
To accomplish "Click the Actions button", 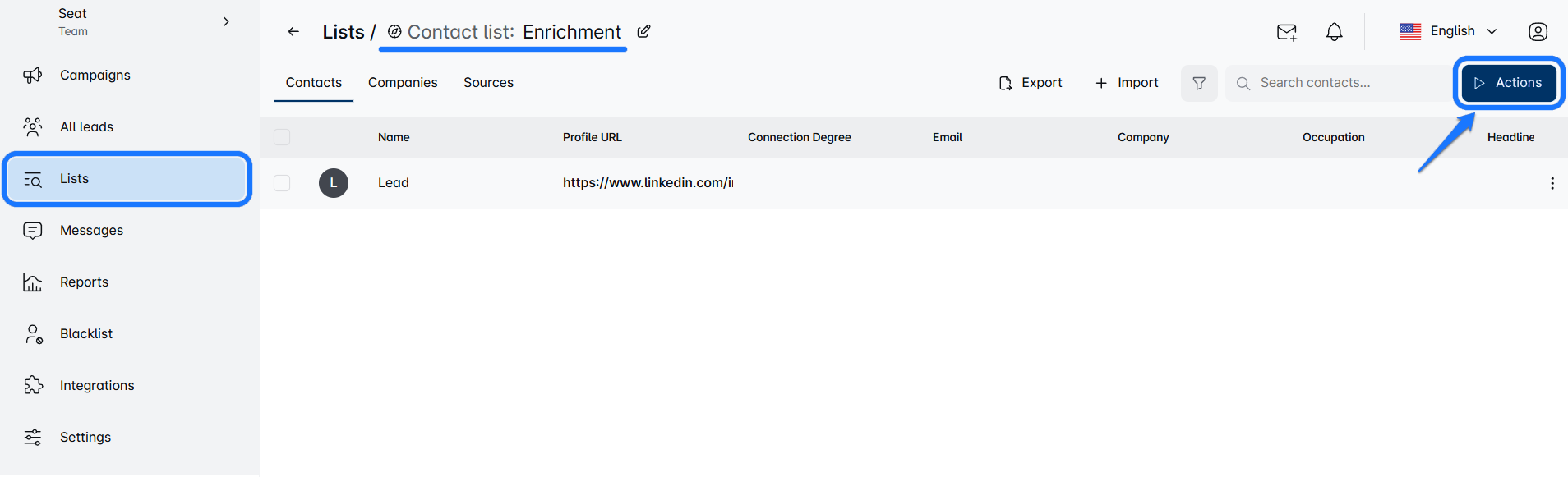I will 1509,82.
